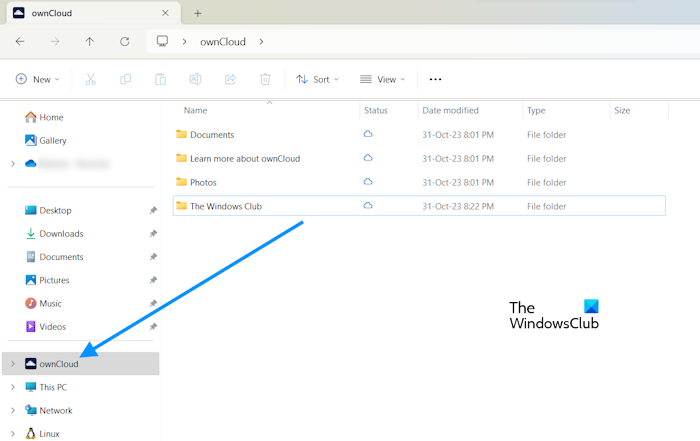Expand the Network tree node
Image resolution: width=700 pixels, height=441 pixels.
[13, 410]
